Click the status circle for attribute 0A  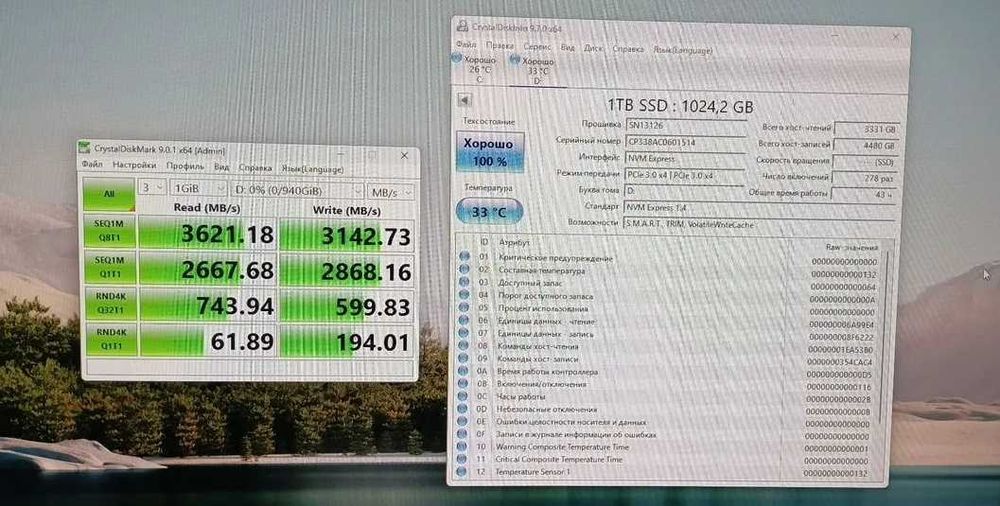[464, 371]
